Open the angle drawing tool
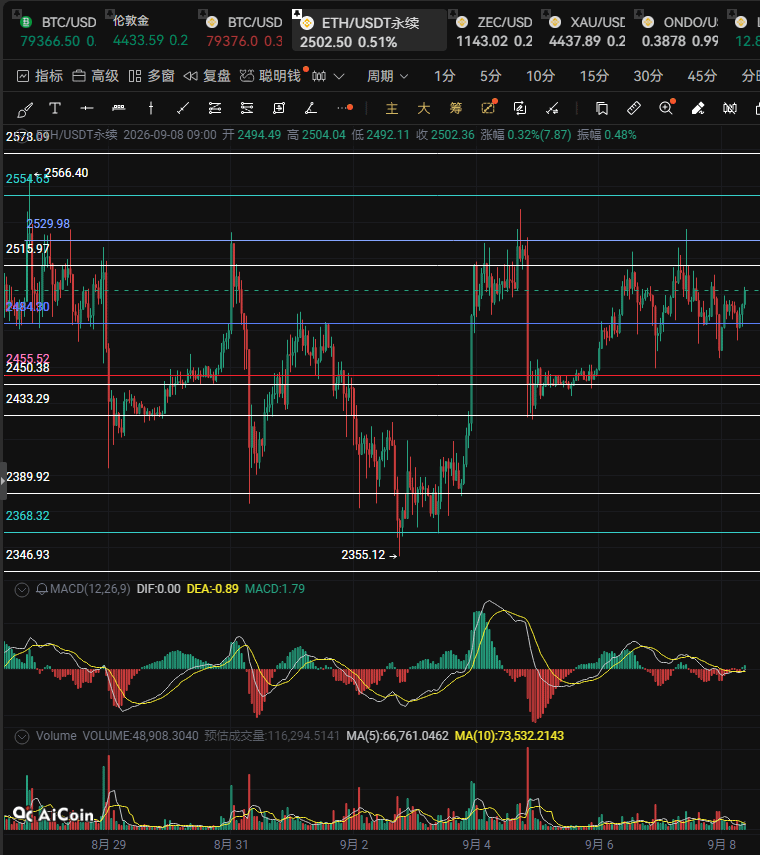This screenshot has width=760, height=855. point(311,109)
